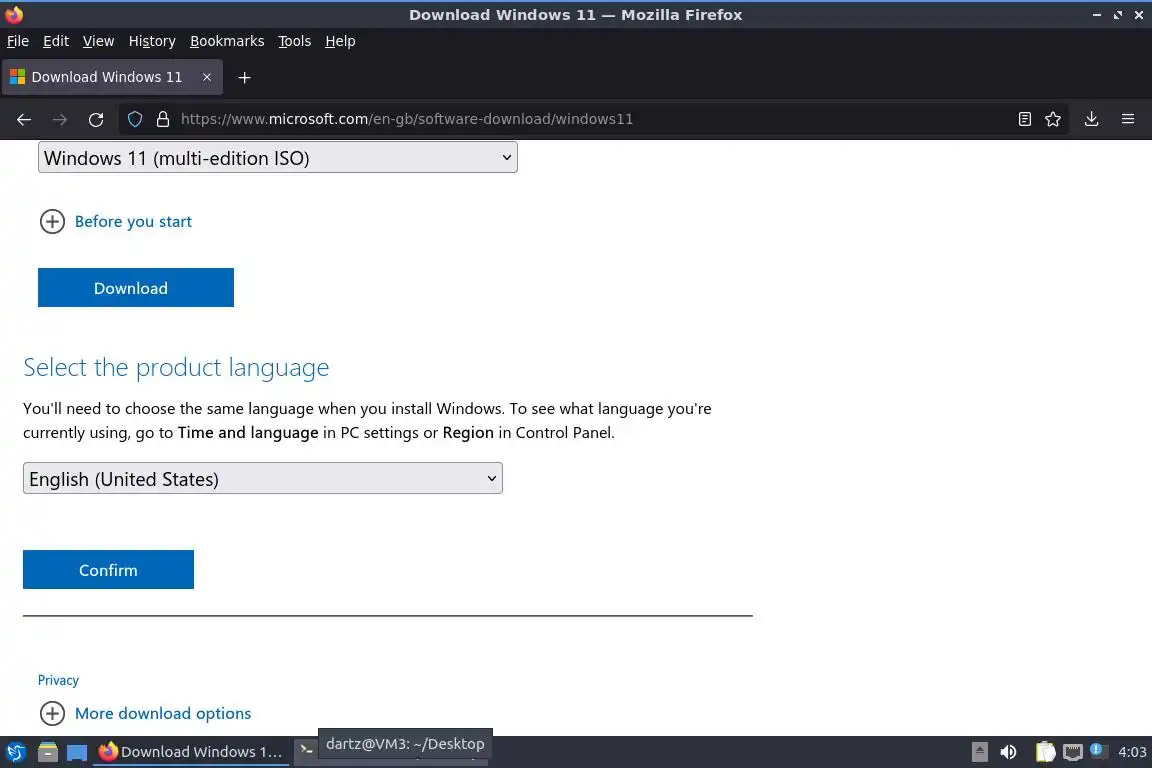Click the network monitor tray icon

tap(1073, 752)
